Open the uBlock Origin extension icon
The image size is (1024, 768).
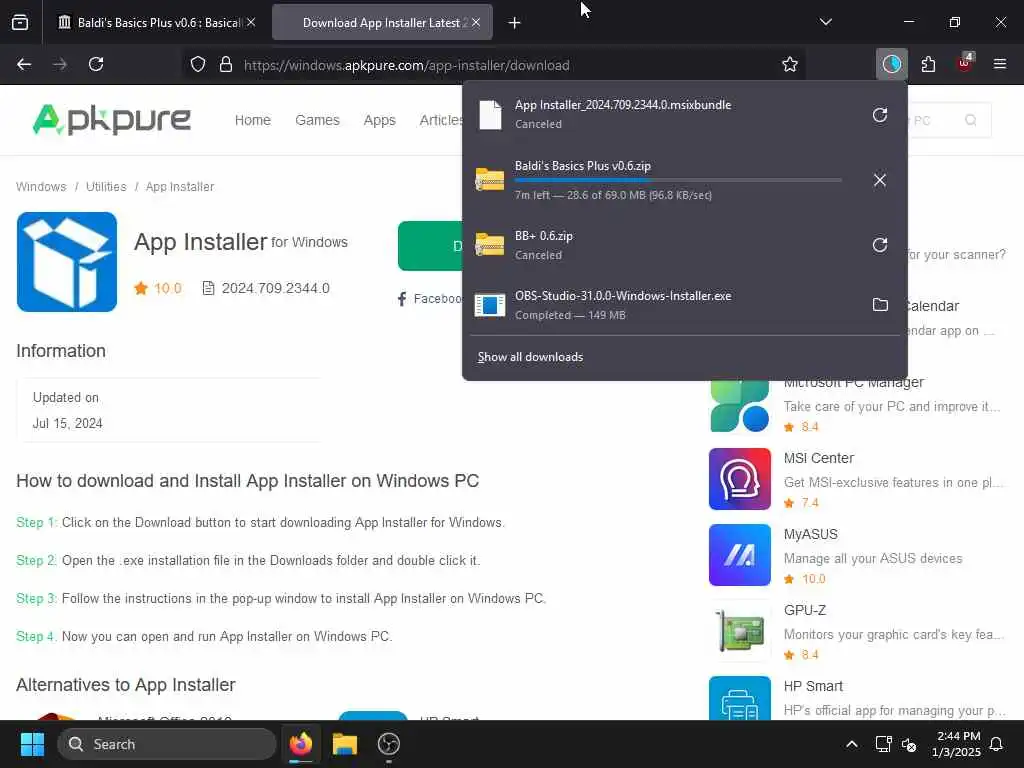click(965, 63)
